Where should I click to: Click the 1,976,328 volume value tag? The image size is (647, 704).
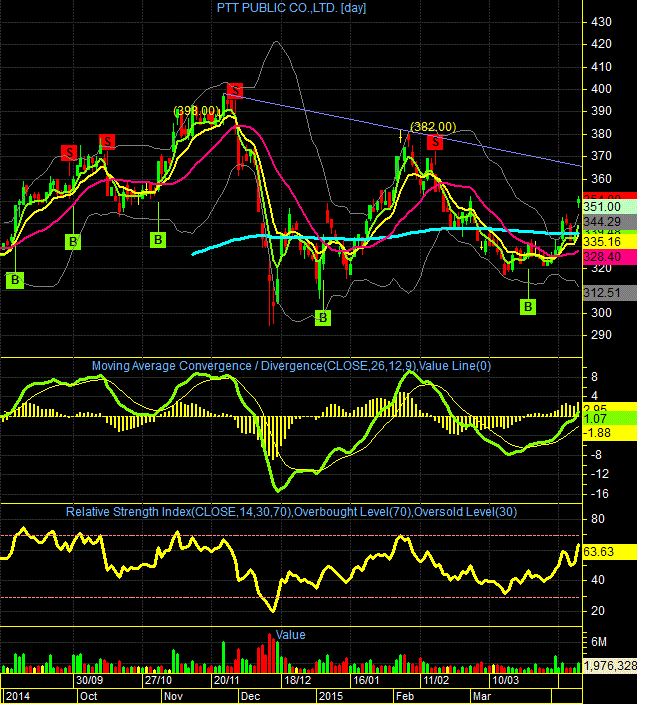pos(609,665)
